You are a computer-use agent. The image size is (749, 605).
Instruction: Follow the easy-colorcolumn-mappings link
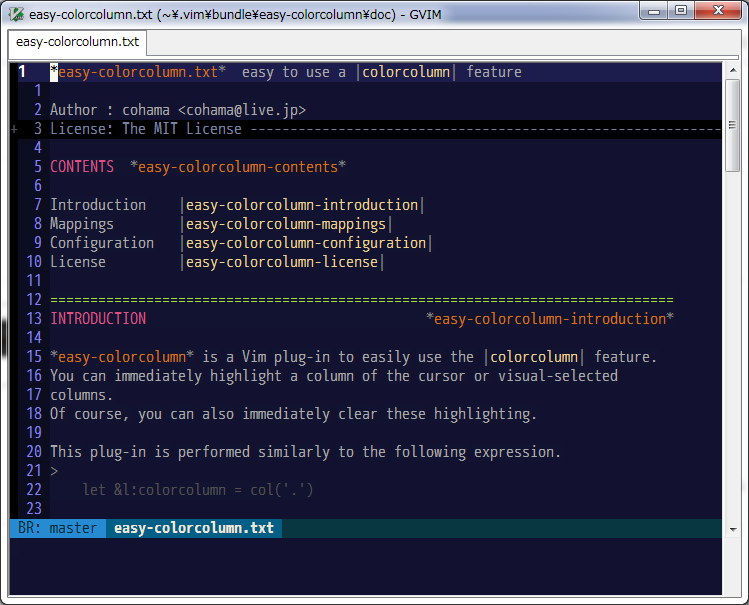point(286,224)
